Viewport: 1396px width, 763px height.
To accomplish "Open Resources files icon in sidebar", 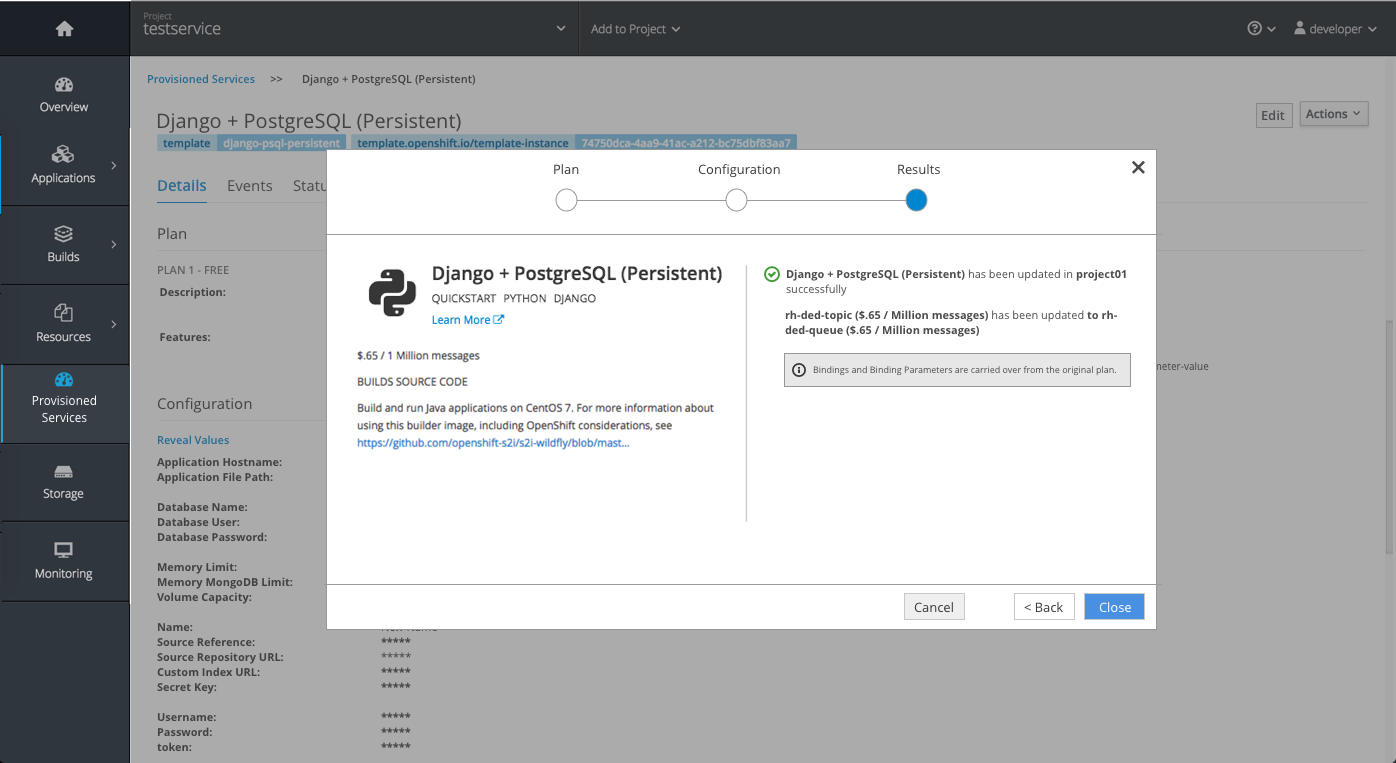I will pyautogui.click(x=63, y=313).
